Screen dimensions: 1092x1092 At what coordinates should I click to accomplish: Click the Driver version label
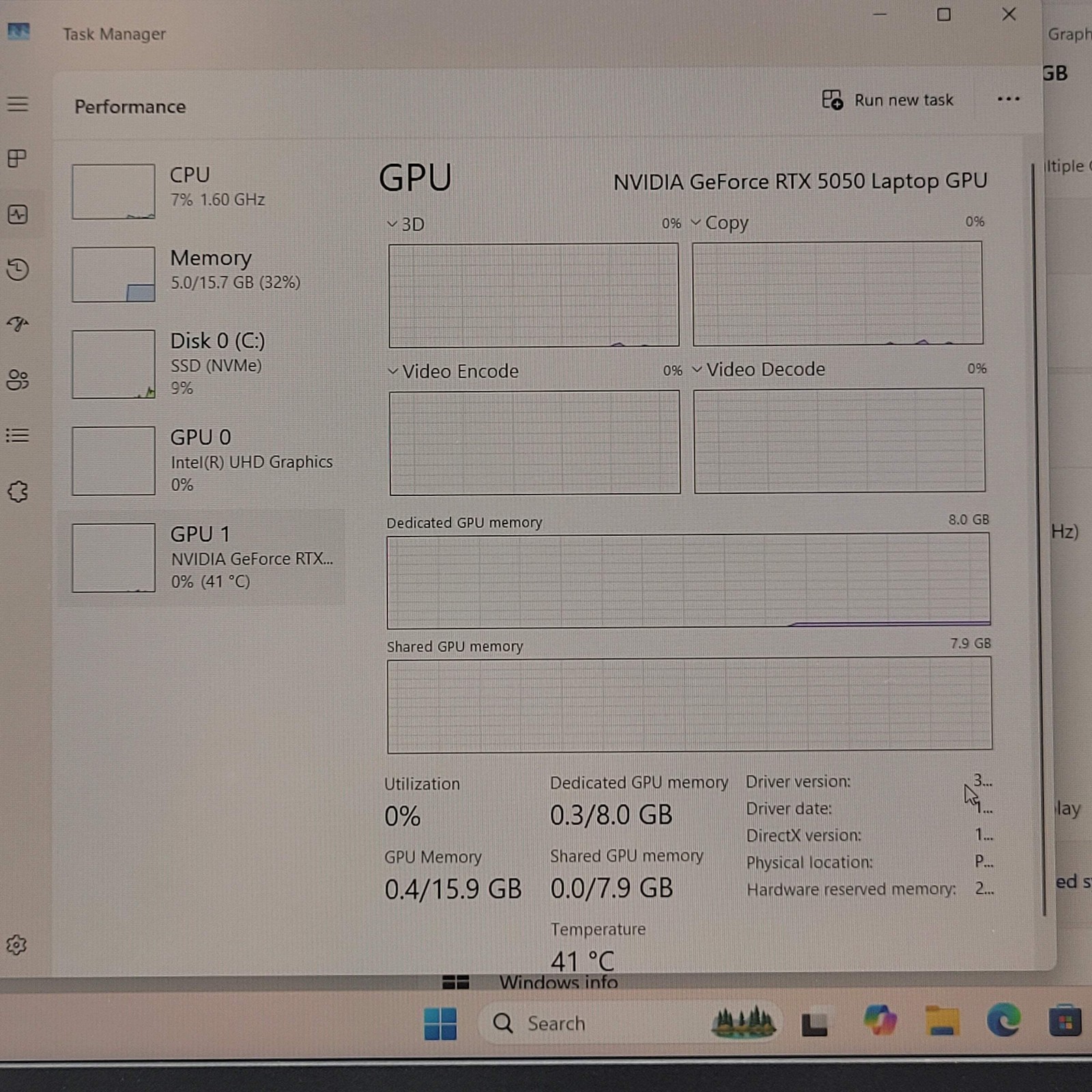(798, 781)
